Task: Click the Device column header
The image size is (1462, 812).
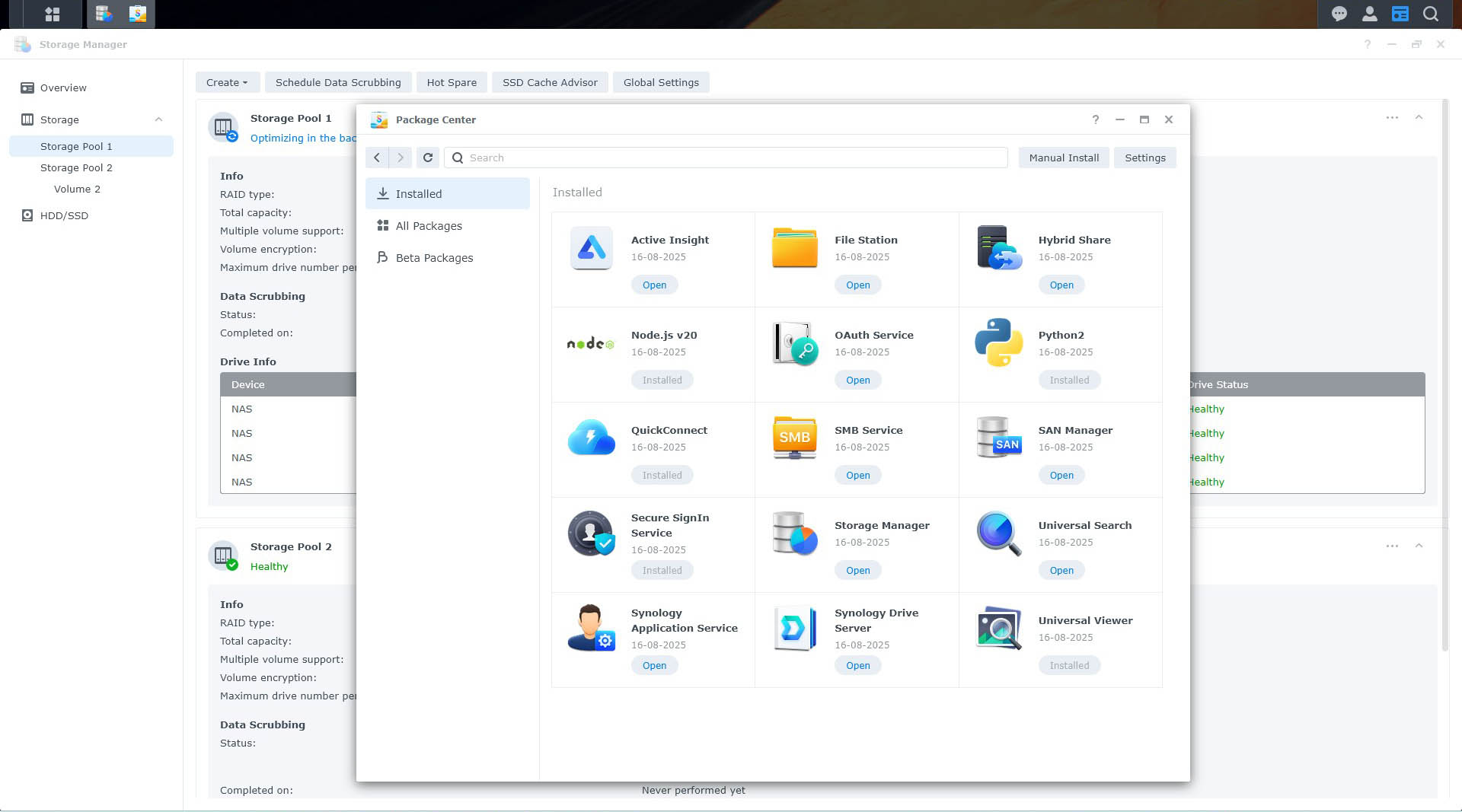Action: [288, 384]
